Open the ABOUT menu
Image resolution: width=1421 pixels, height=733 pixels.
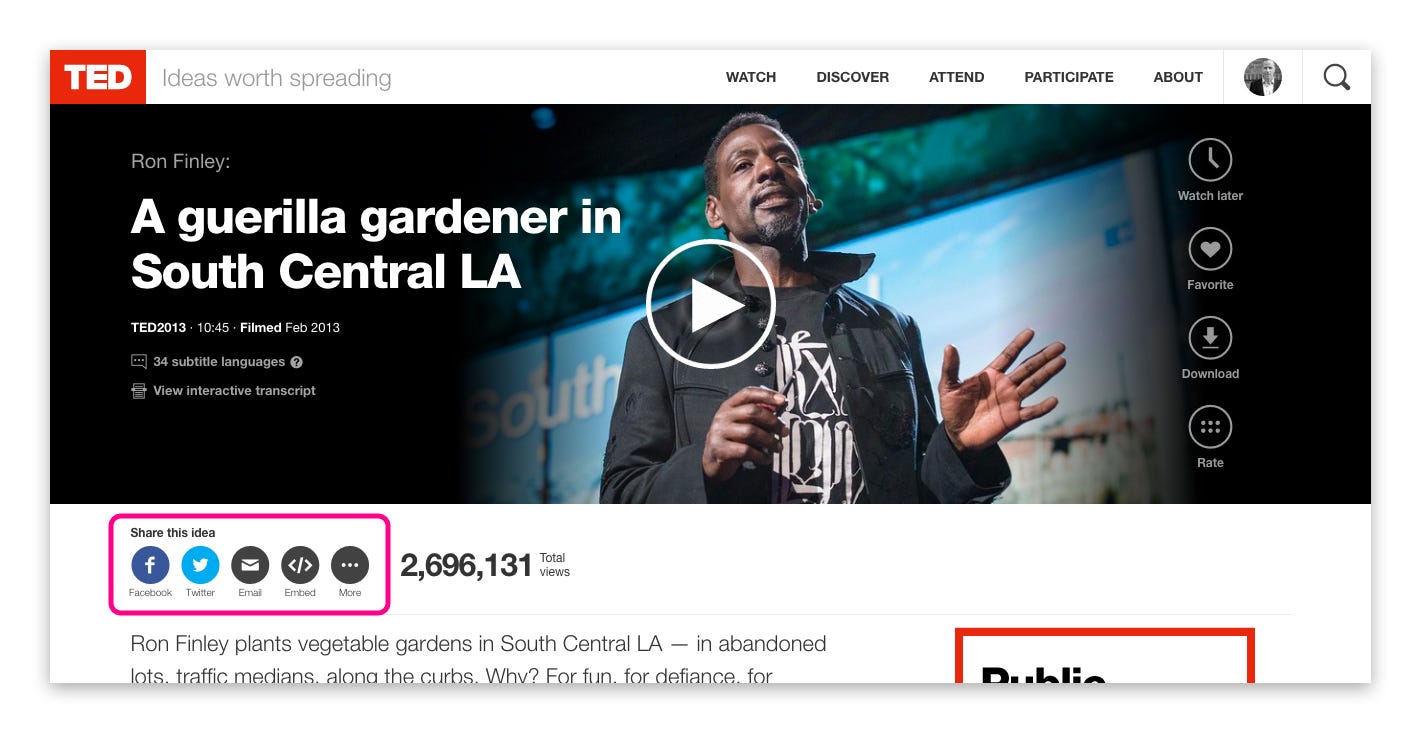click(x=1178, y=77)
